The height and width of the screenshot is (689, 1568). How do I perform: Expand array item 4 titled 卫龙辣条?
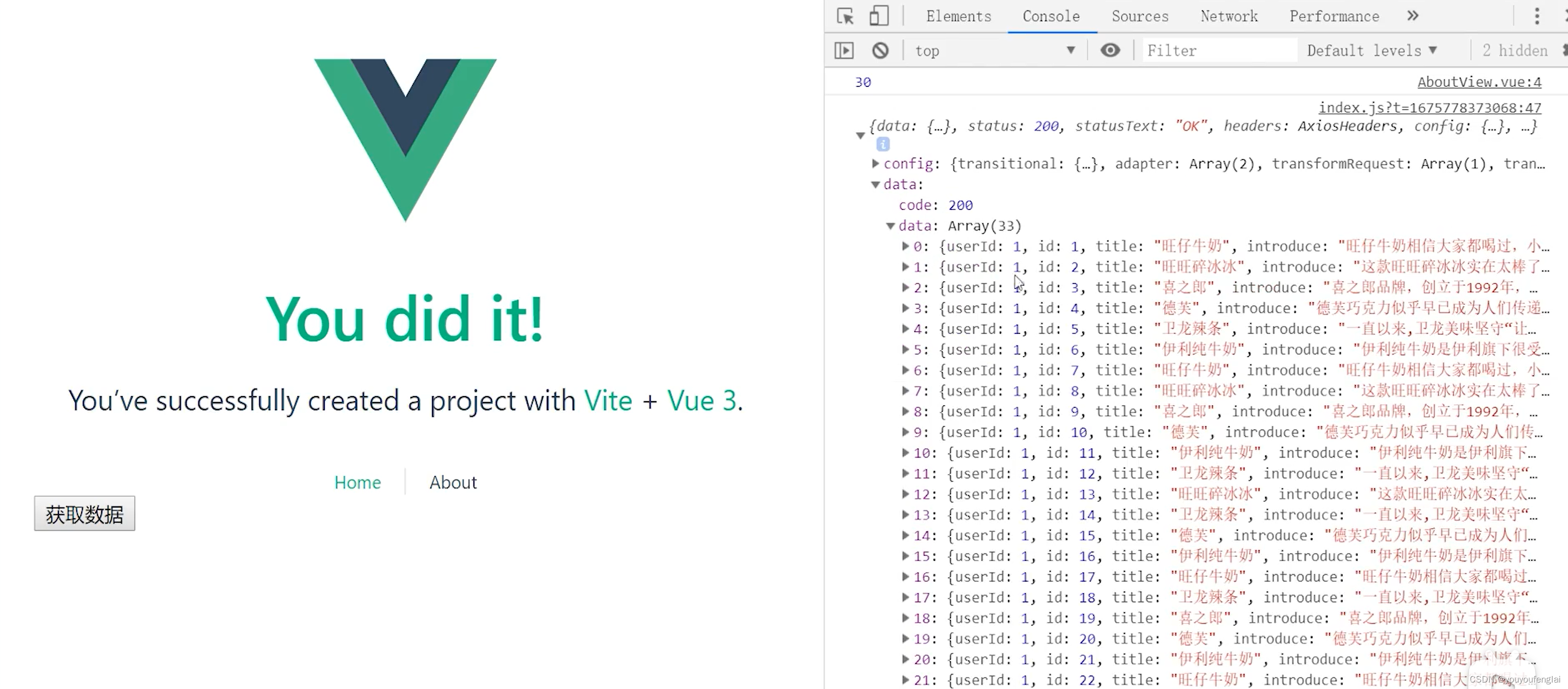point(905,329)
